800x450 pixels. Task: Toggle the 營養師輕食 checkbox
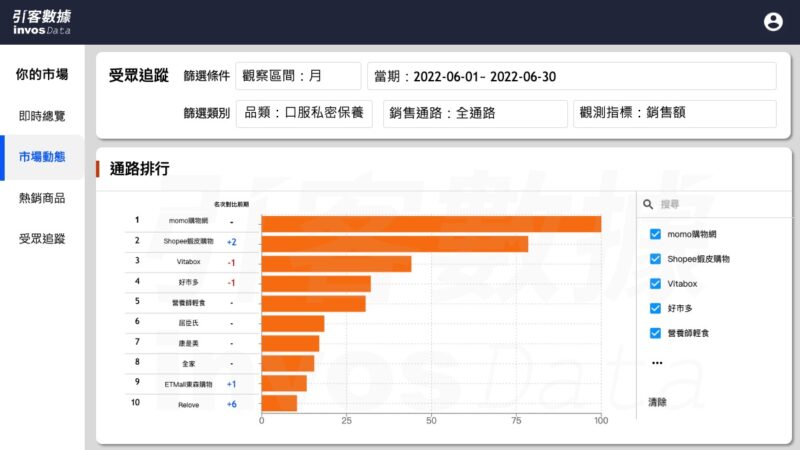(656, 333)
